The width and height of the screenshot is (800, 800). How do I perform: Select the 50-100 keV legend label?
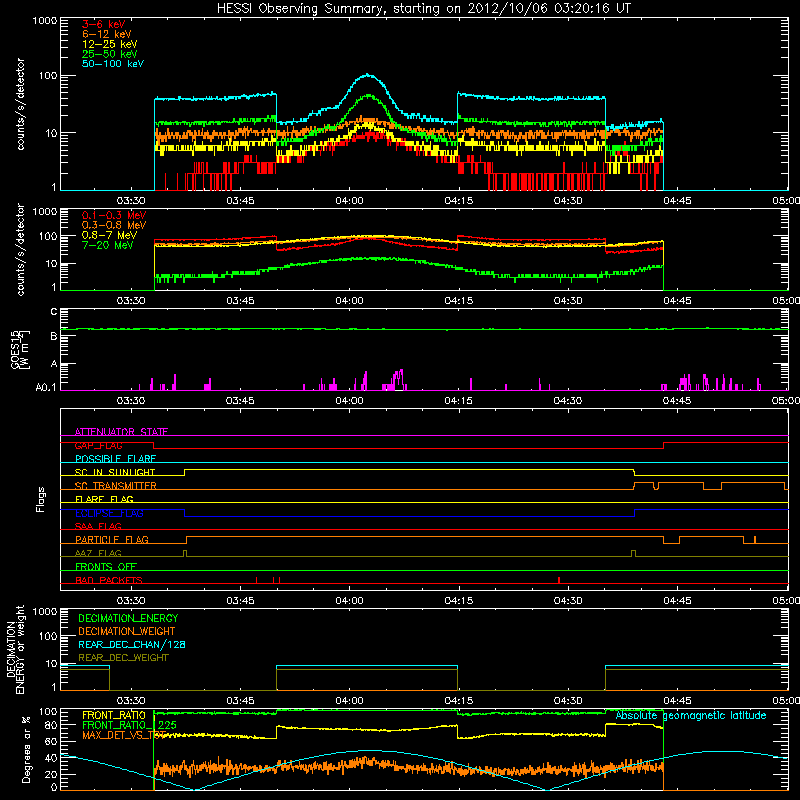(113, 64)
